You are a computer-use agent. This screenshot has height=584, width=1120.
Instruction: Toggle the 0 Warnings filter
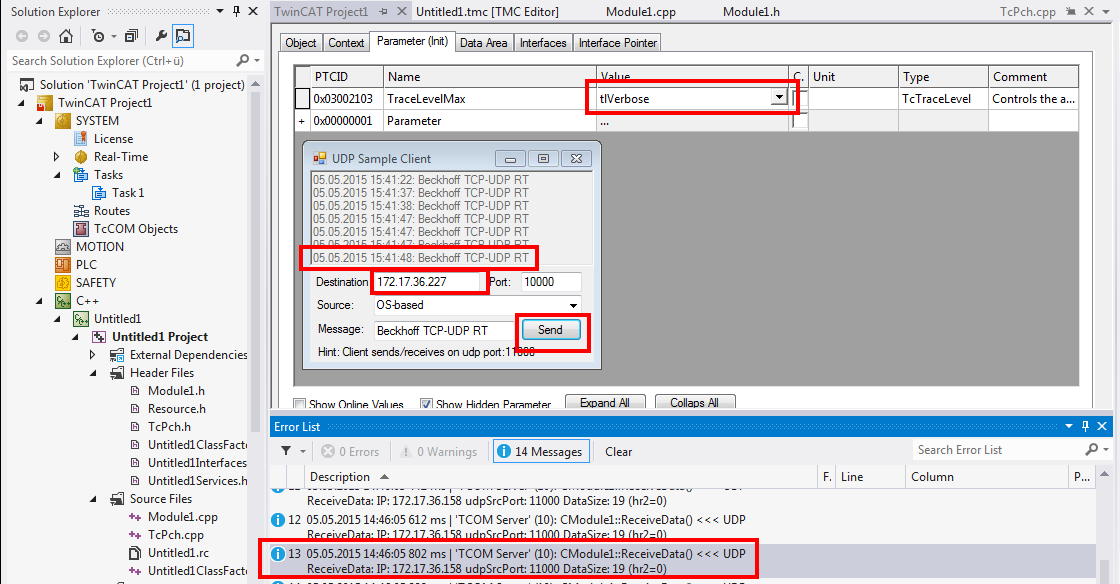(439, 451)
